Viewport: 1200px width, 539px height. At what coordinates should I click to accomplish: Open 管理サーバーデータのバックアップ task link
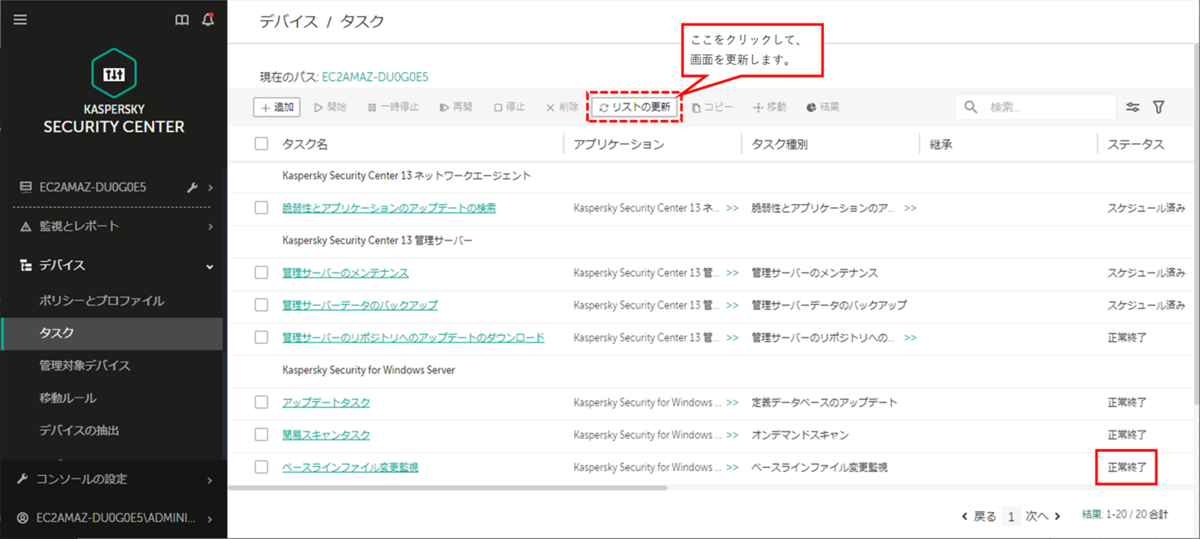coord(360,305)
